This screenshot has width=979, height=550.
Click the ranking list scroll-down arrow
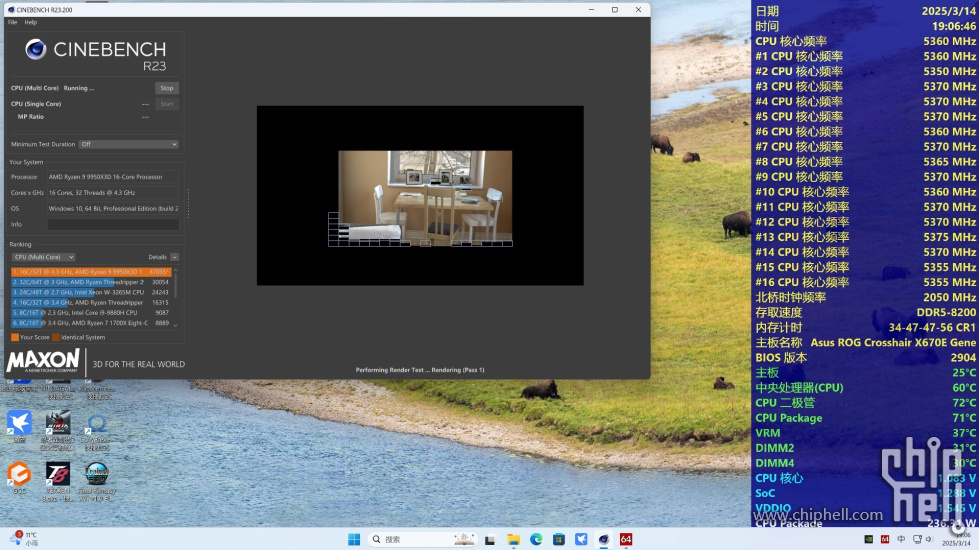point(175,325)
